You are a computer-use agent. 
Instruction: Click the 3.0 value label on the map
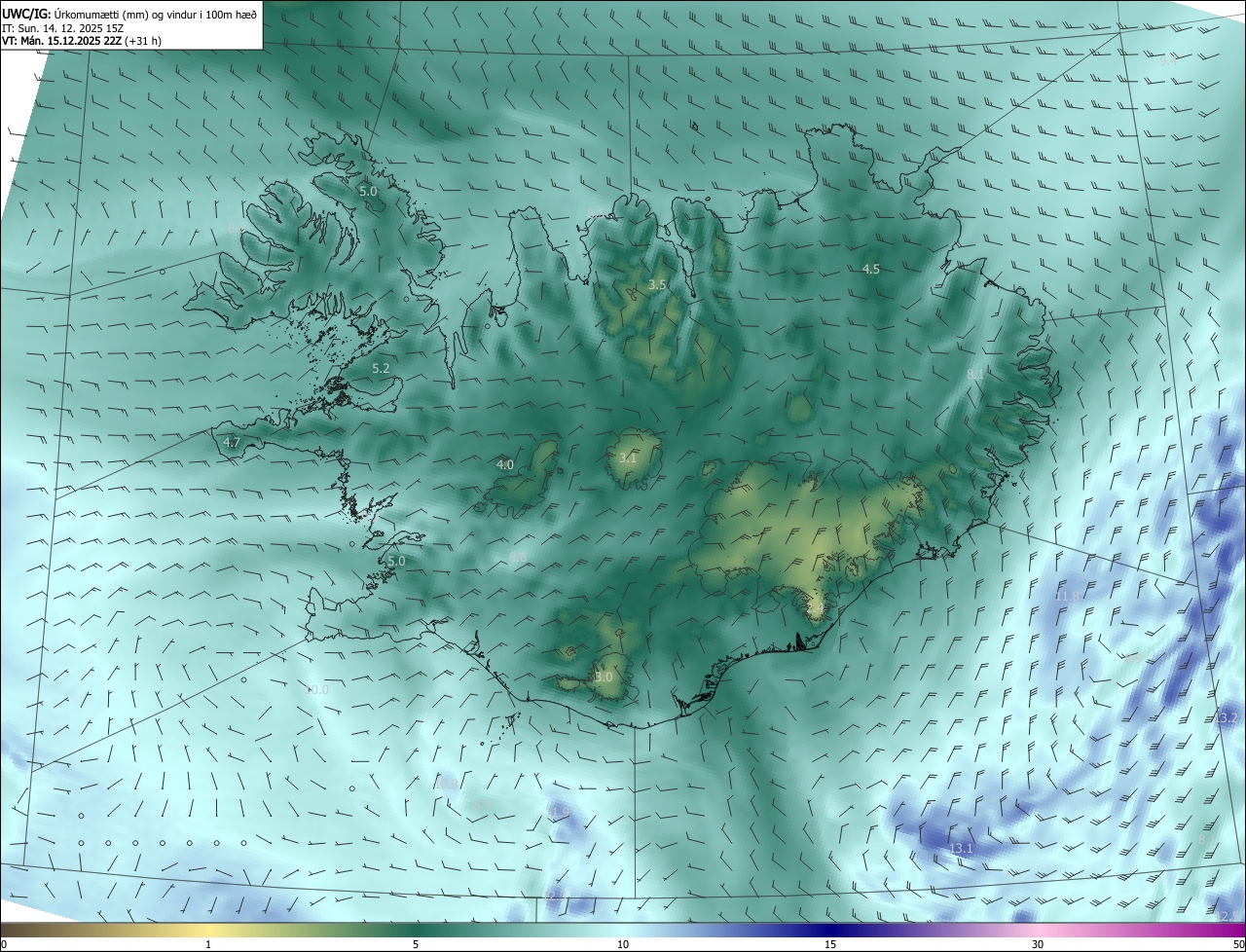(x=604, y=677)
